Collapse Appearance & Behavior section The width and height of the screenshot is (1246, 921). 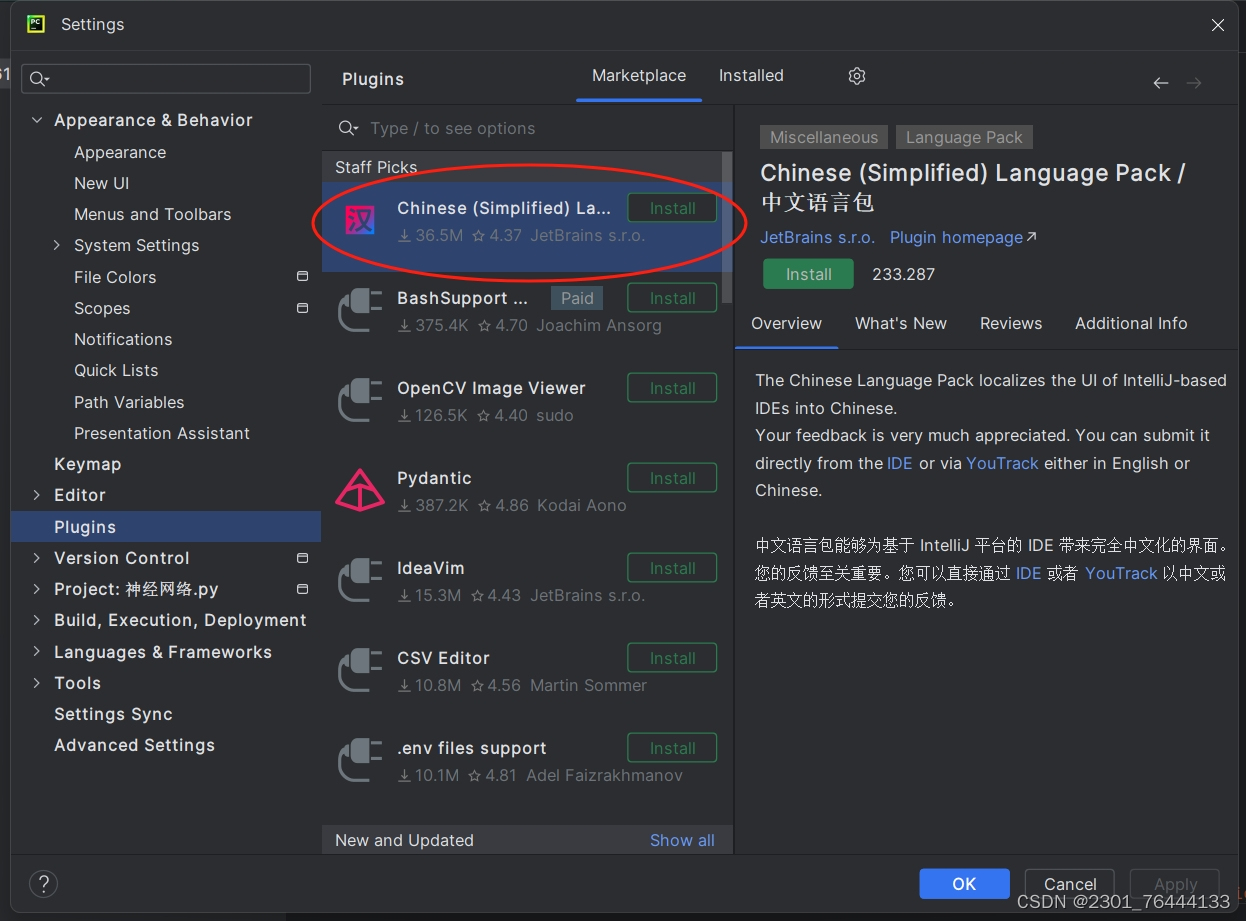coord(37,120)
